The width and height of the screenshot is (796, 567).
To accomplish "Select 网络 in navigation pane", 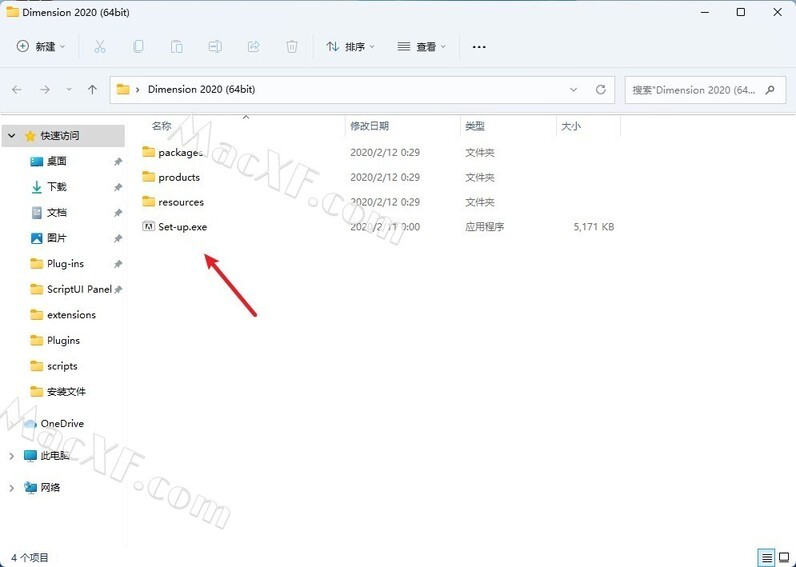I will click(50, 488).
